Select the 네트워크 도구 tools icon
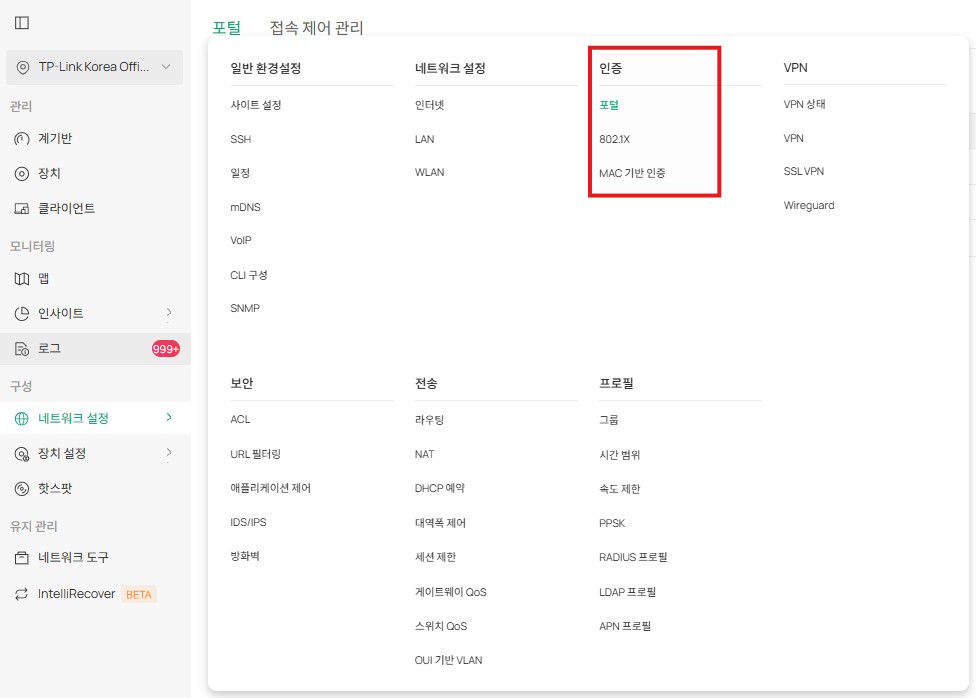976x698 pixels. pyautogui.click(x=22, y=559)
